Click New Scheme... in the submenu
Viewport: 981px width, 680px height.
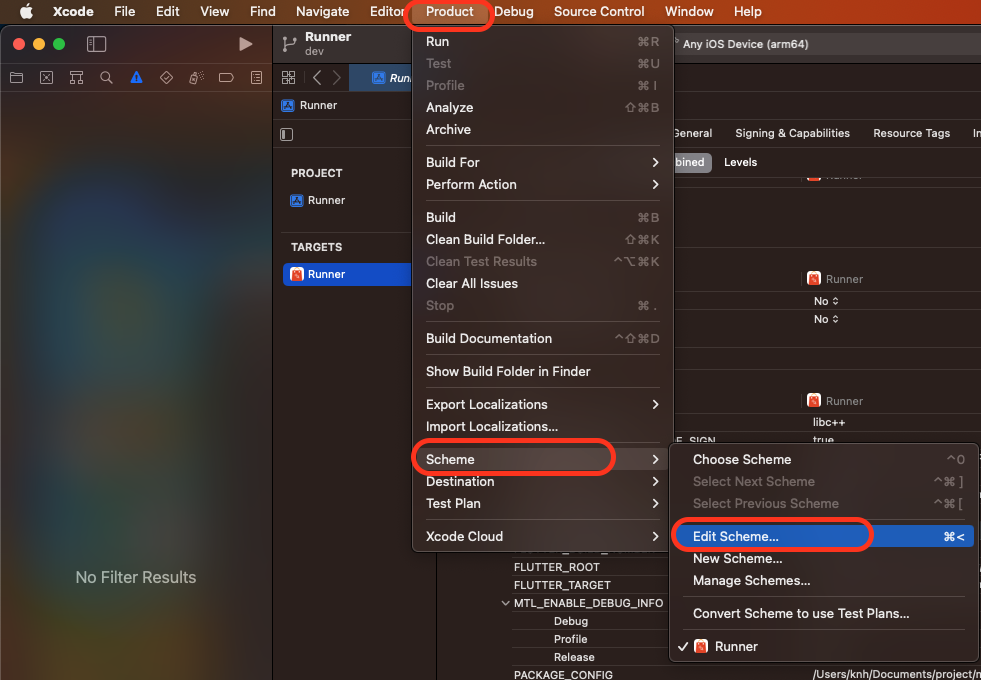click(x=823, y=559)
